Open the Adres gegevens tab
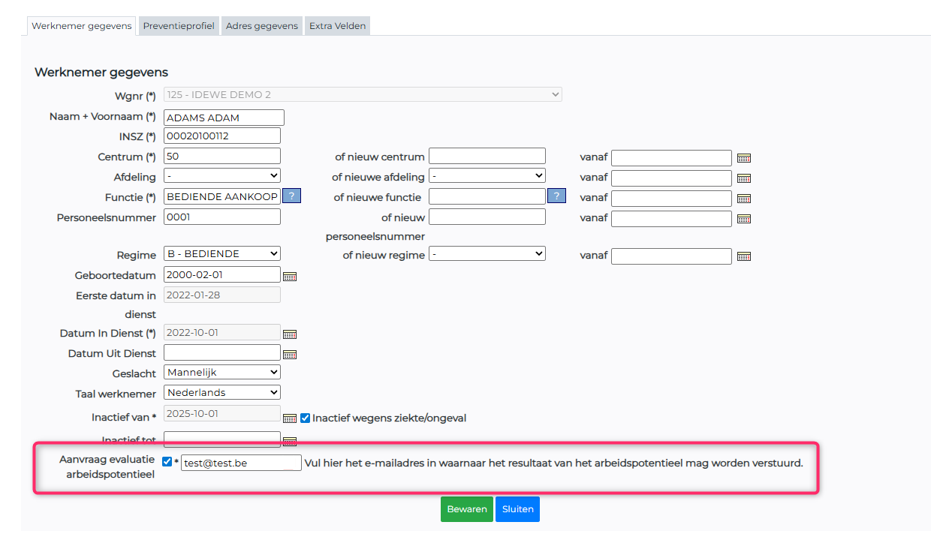Viewport: 945px width, 535px height. click(261, 26)
